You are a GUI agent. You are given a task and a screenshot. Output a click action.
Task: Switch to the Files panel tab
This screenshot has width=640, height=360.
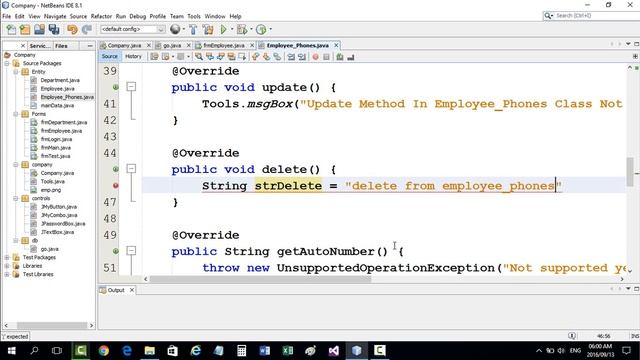(62, 46)
